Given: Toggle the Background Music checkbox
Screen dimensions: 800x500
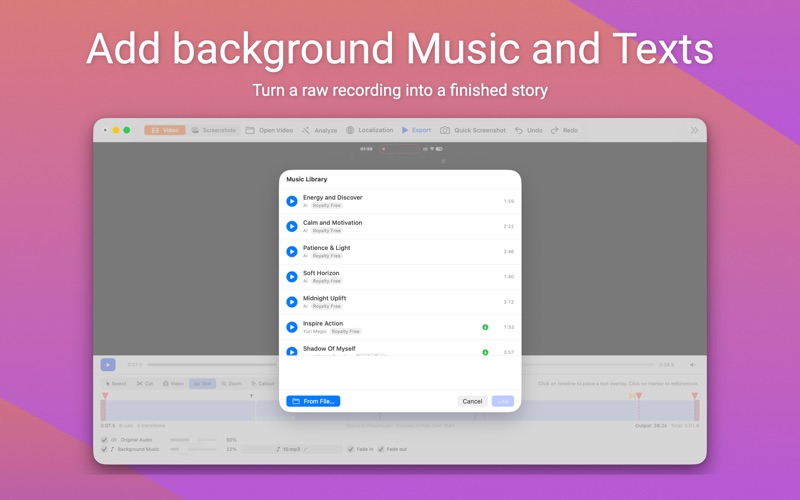Looking at the screenshot, I should pyautogui.click(x=105, y=449).
